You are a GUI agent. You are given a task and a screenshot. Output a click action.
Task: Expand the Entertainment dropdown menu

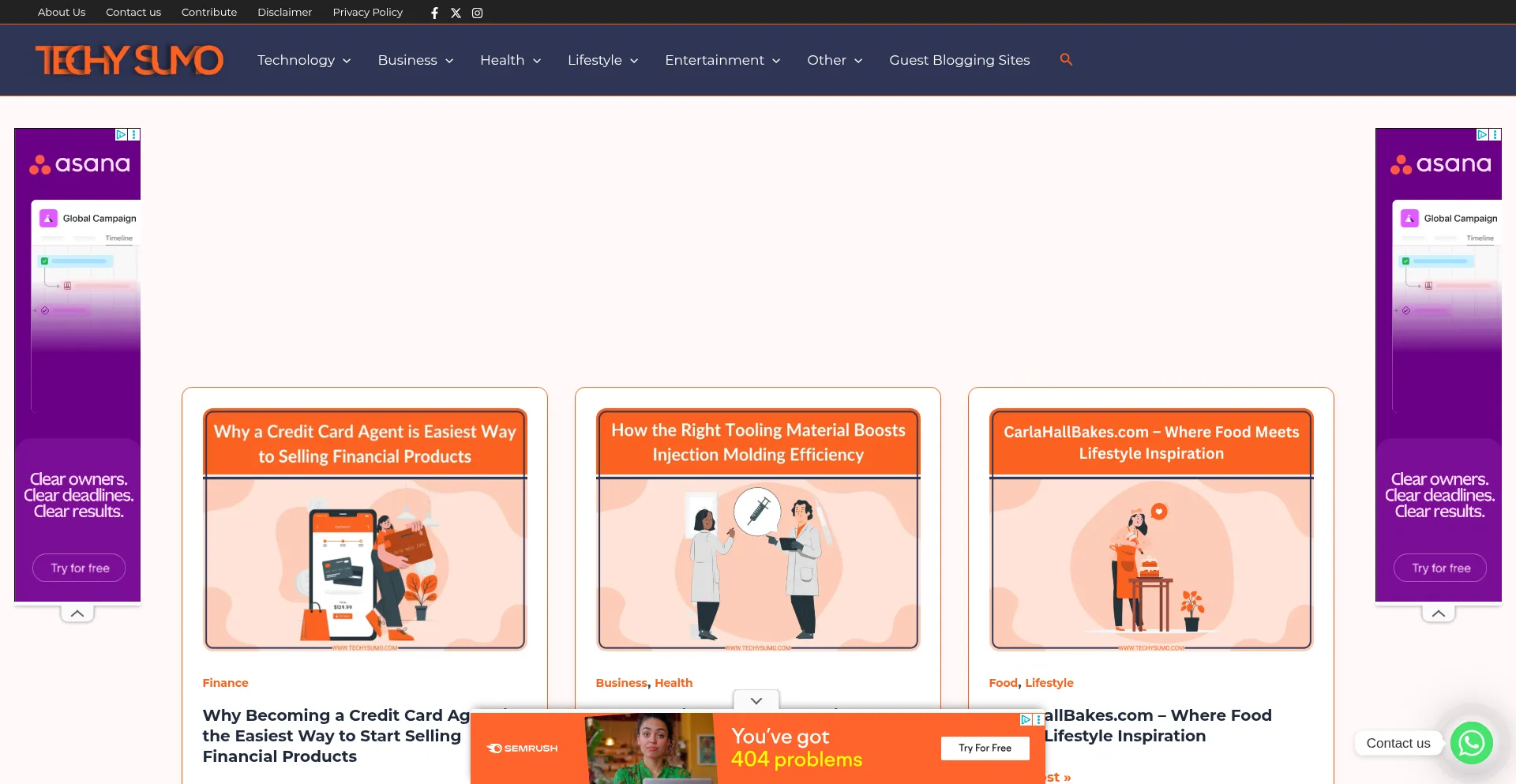(x=722, y=60)
